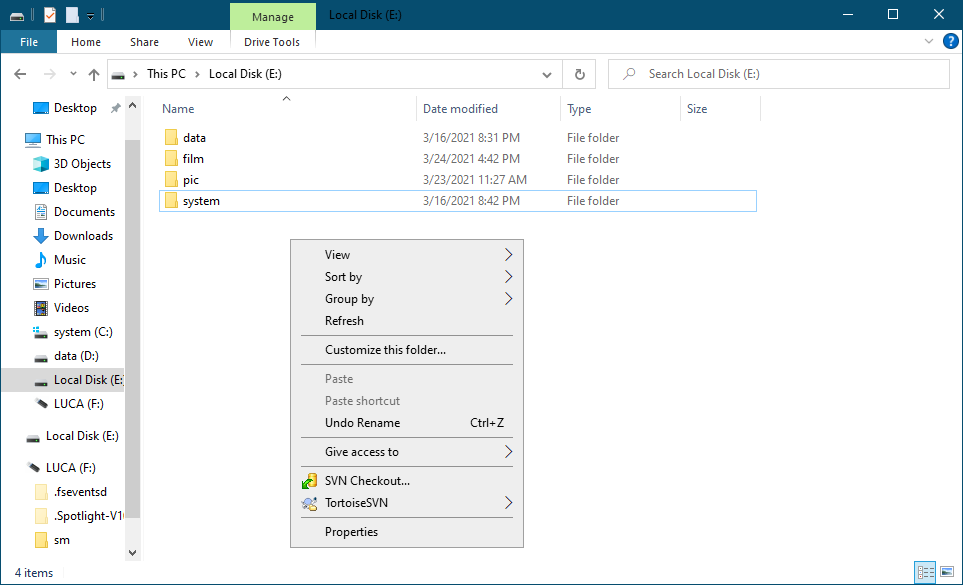Click the Refresh icon in the address bar
This screenshot has height=585, width=963.
click(579, 73)
